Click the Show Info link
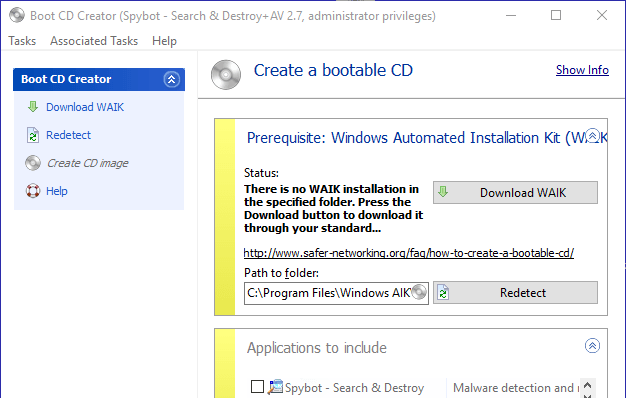Screen dimensions: 626x398 pos(582,70)
